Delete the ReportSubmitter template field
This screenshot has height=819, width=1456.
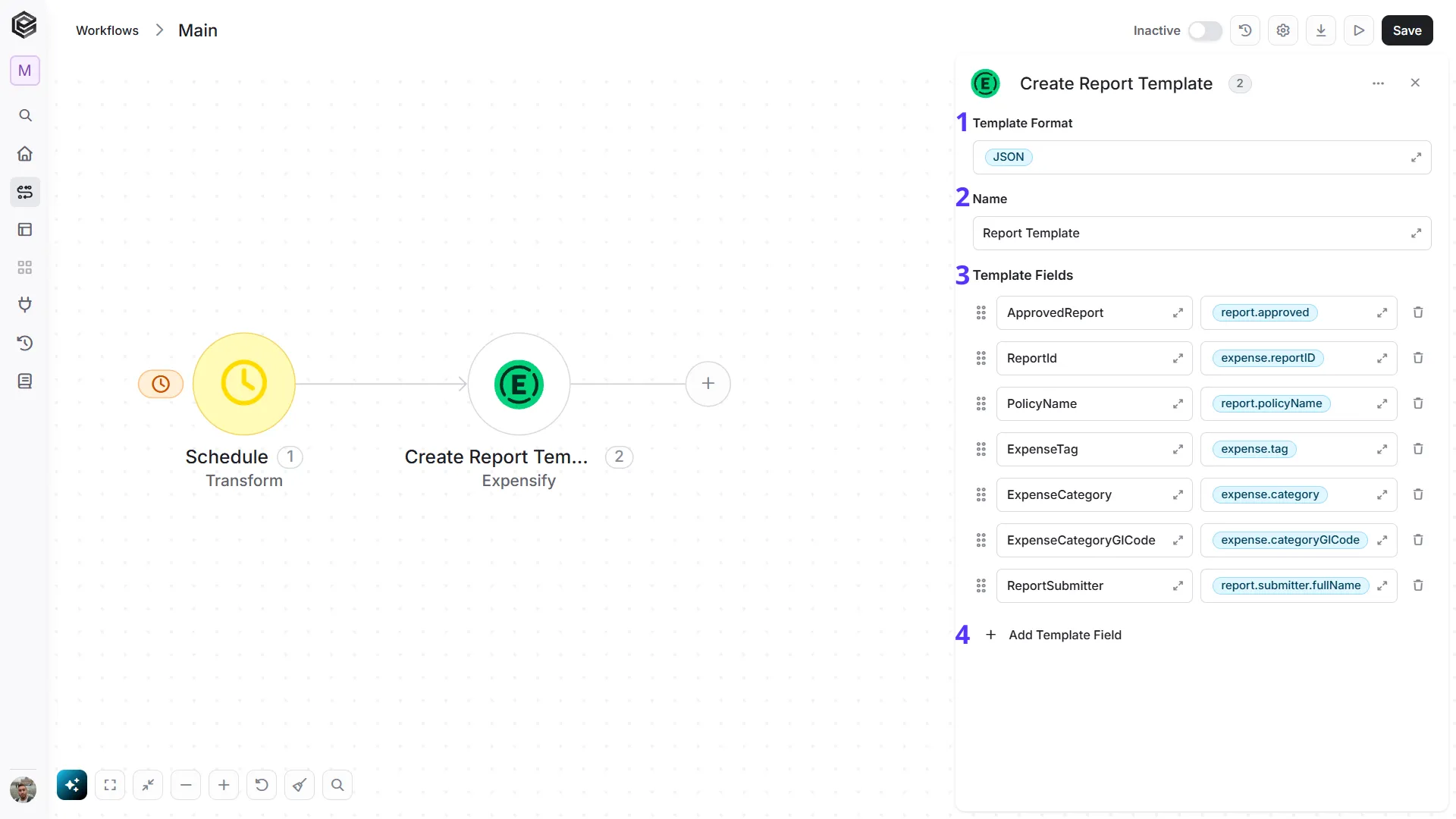(x=1418, y=585)
